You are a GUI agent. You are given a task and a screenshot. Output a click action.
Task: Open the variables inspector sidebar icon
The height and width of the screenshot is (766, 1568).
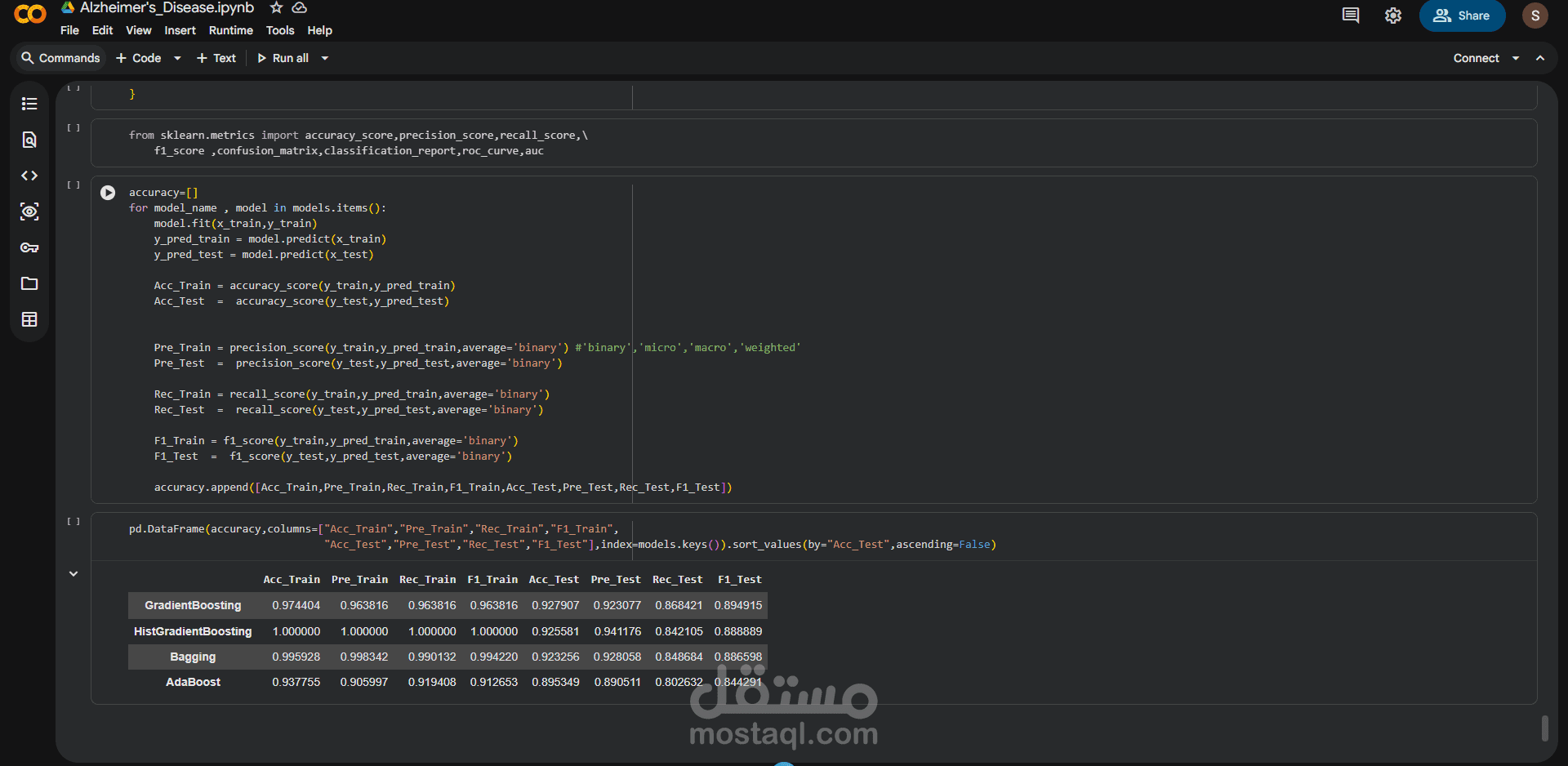point(29,212)
